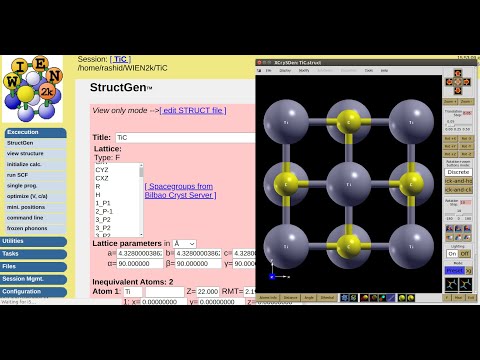This screenshot has height=360, width=480.
Task: Open the File menu in XCrySDen
Action: (x=268, y=71)
